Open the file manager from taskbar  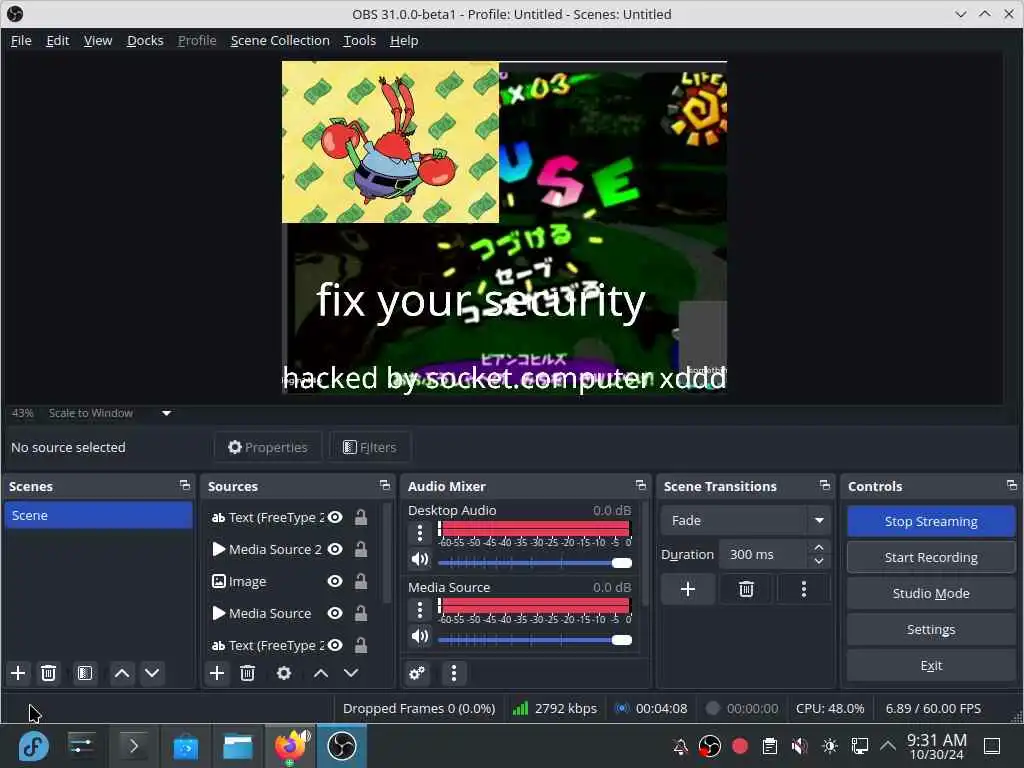[238, 746]
